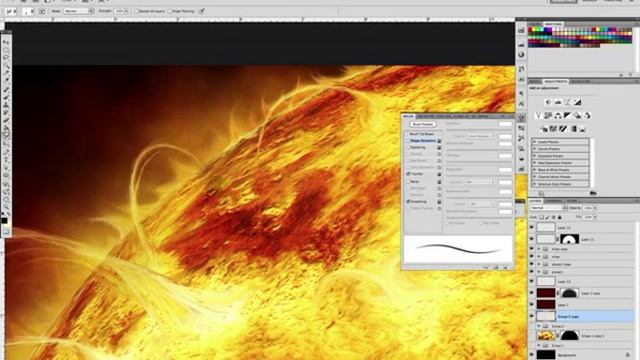Click the highlighted Brush panel dock icon
Viewport: 640px width, 360px height.
pyautogui.click(x=521, y=118)
